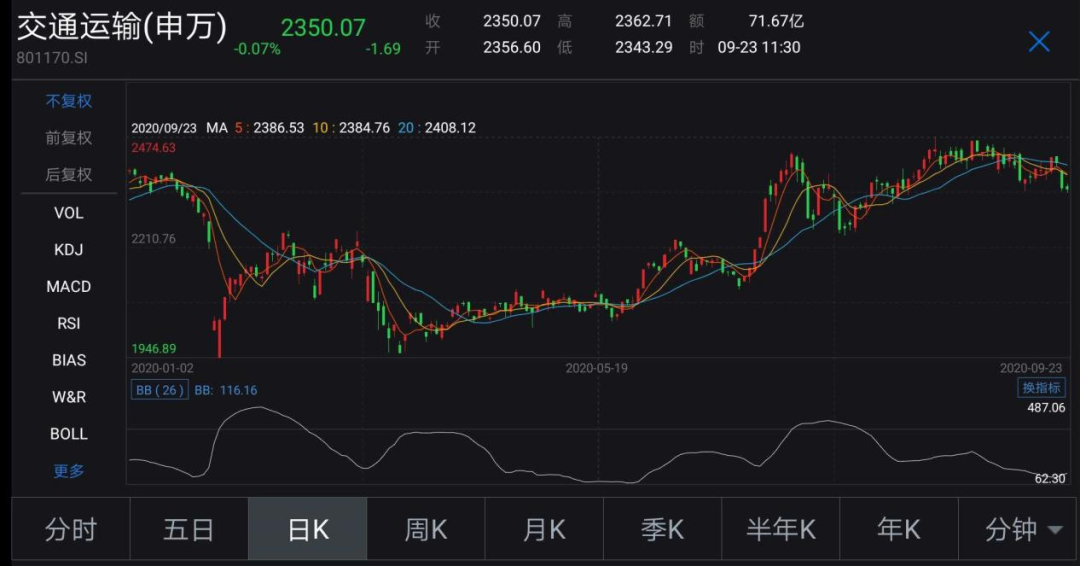Show the KDJ indicator
Screen dimensions: 1080x566
[x=68, y=250]
